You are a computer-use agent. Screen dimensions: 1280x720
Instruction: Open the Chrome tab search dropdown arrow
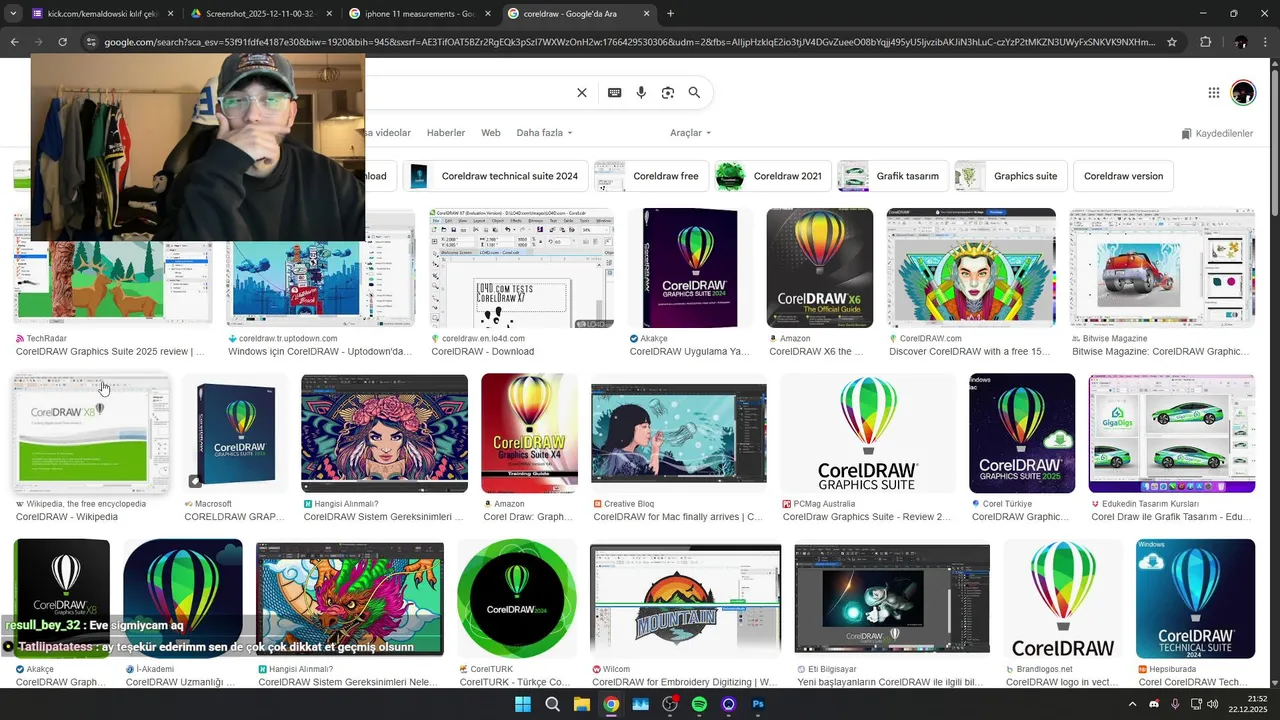click(13, 14)
